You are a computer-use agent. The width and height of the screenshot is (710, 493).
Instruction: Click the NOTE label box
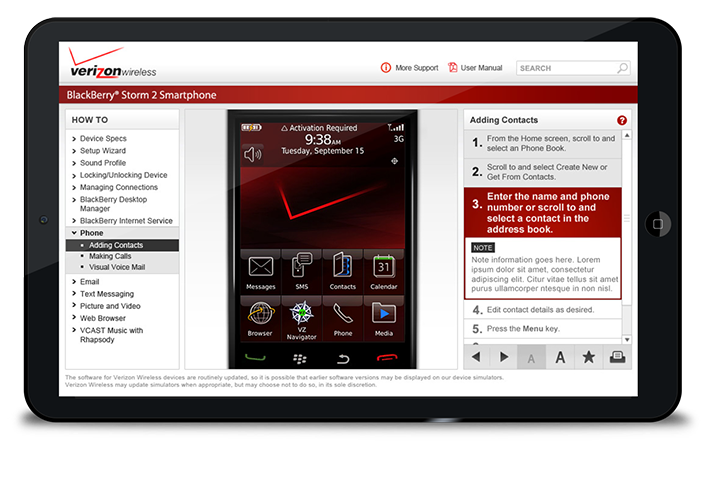pyautogui.click(x=483, y=248)
